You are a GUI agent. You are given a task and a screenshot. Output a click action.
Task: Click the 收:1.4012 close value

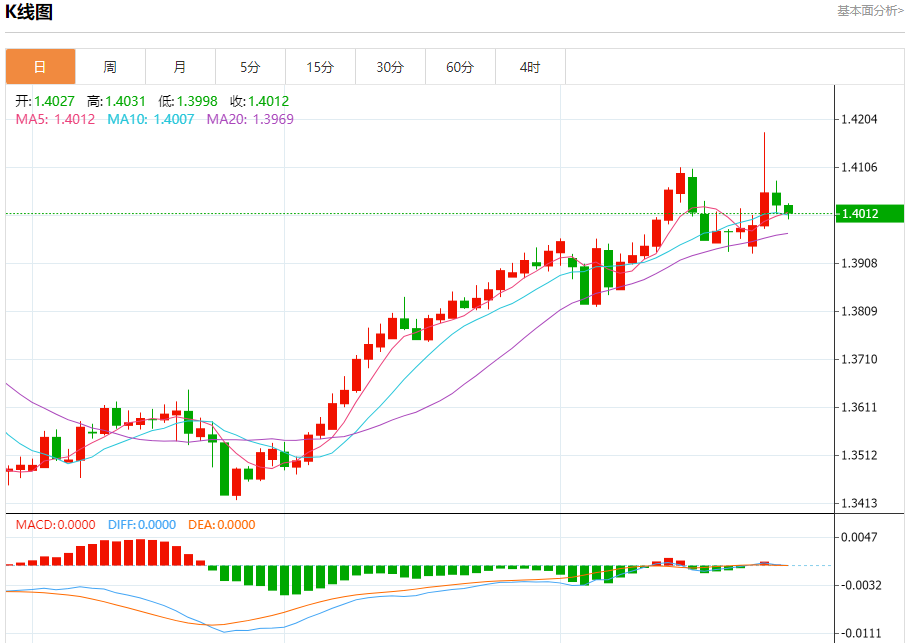(259, 101)
